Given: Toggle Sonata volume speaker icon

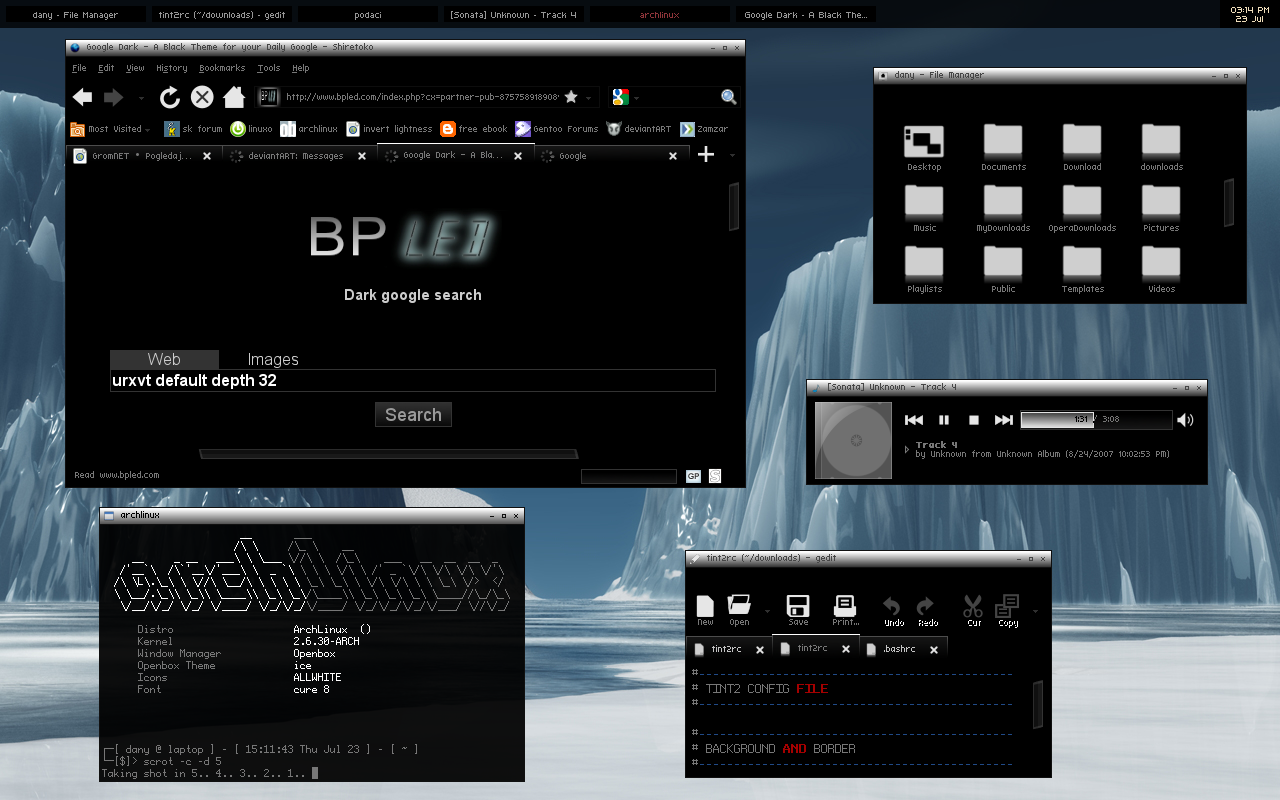Looking at the screenshot, I should pyautogui.click(x=1185, y=420).
